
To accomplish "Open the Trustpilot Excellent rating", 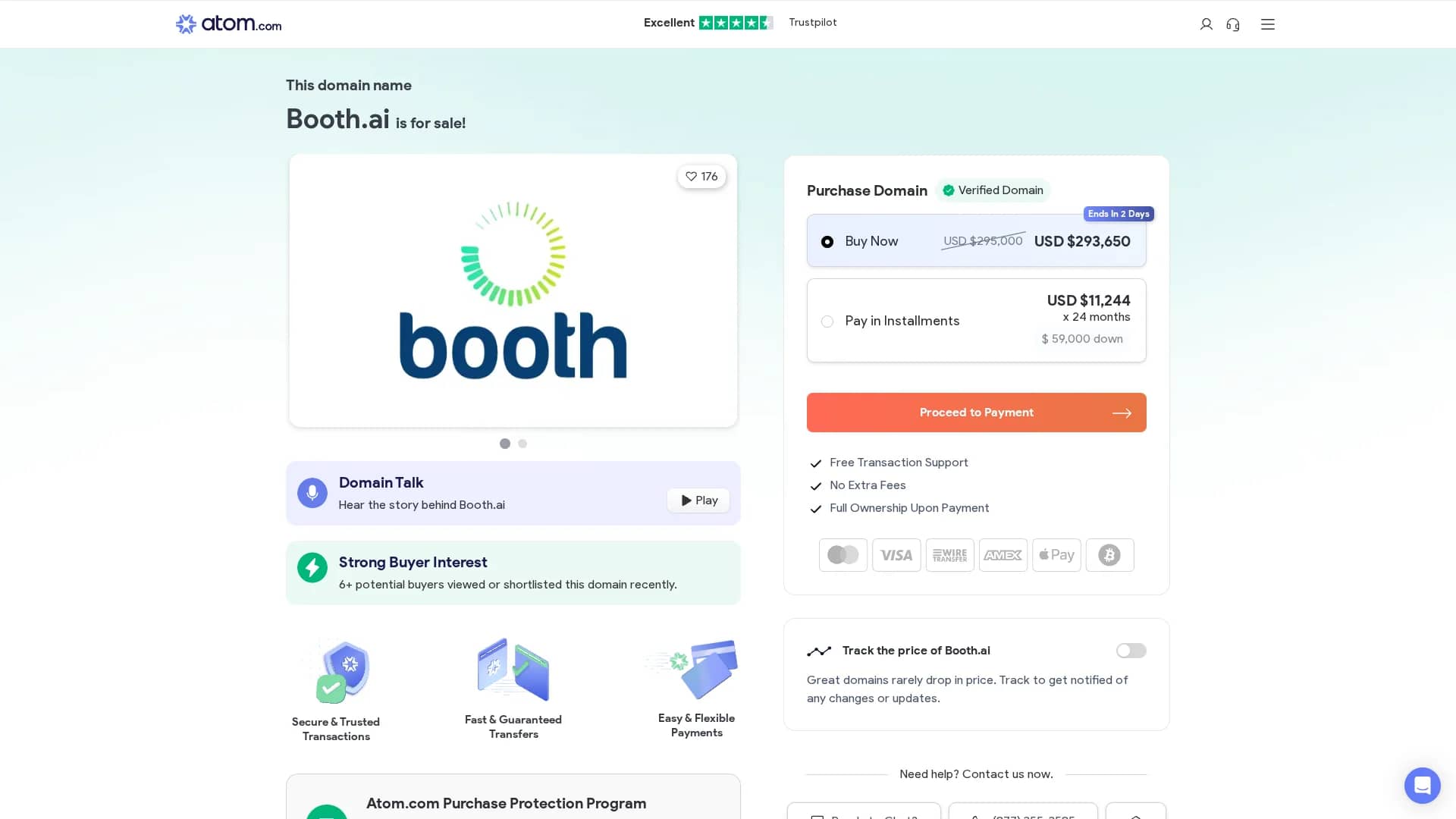I will (740, 23).
